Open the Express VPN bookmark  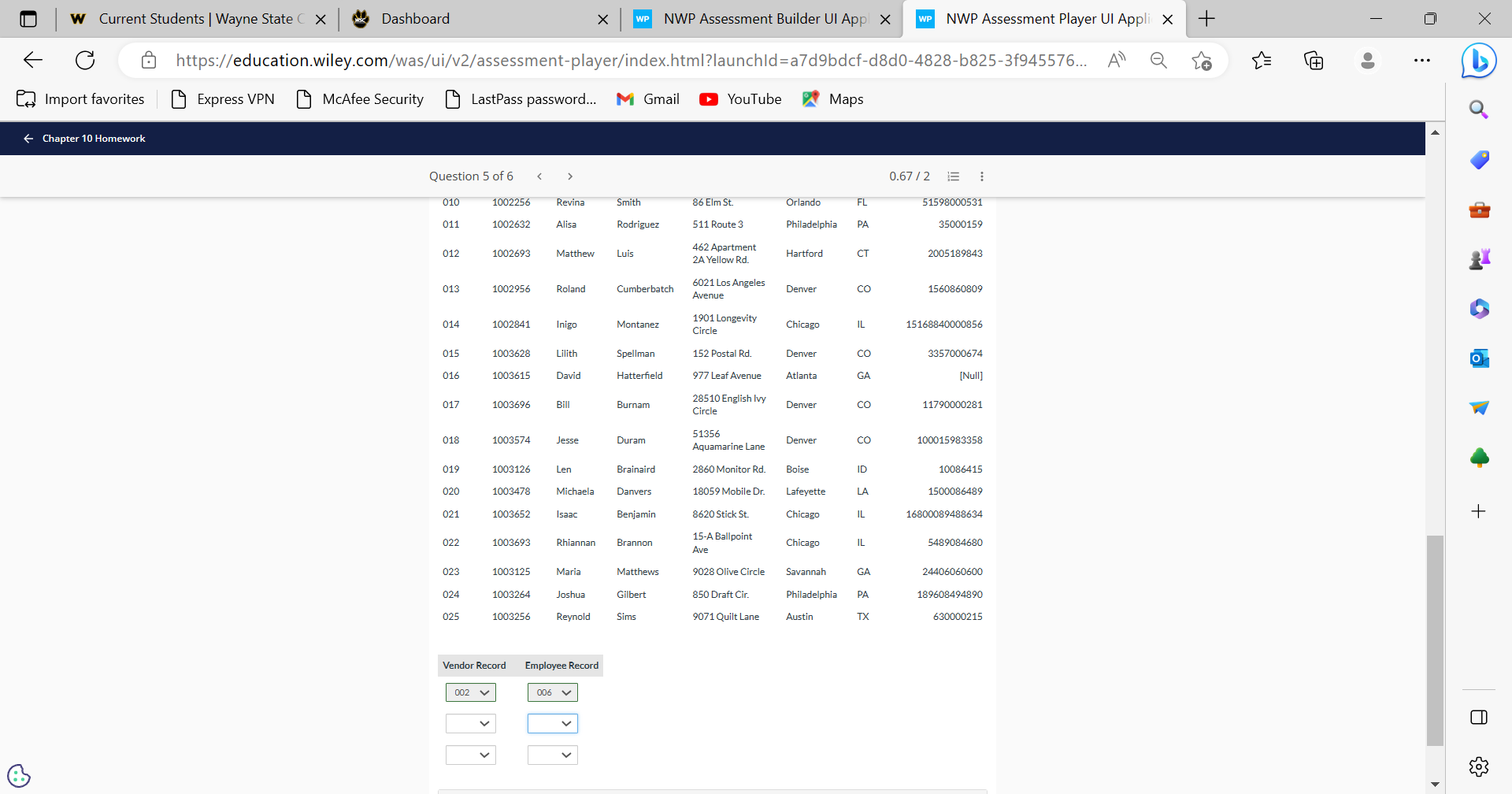click(223, 99)
